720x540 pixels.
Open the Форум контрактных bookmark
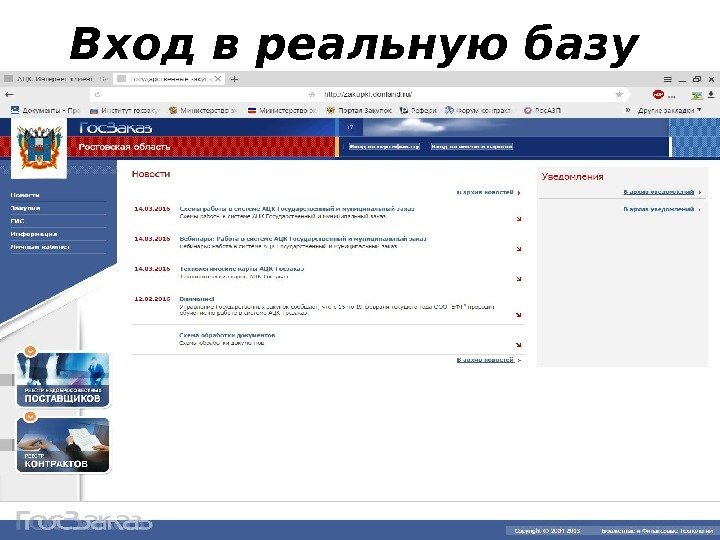coord(478,110)
